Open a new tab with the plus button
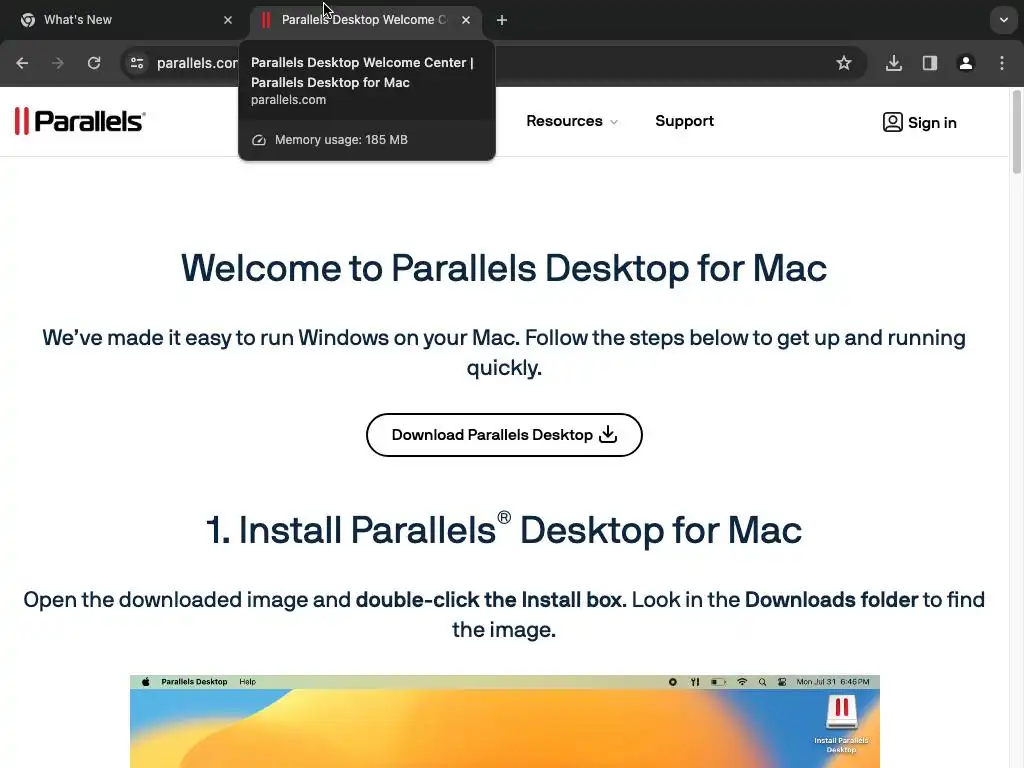Screen dimensions: 1024x768 502,20
